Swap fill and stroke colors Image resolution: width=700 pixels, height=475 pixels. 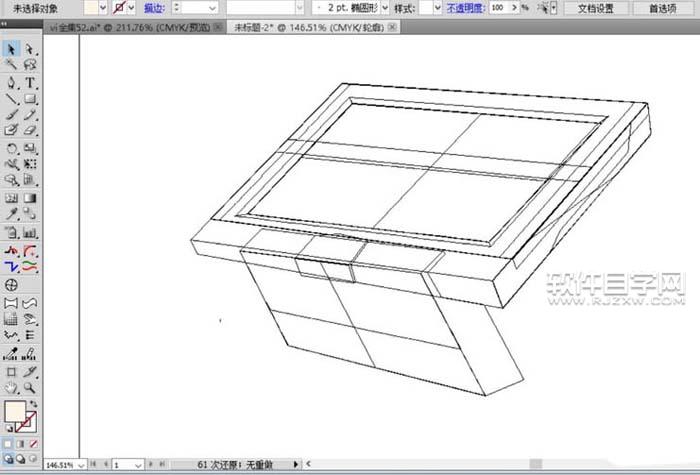[x=33, y=403]
